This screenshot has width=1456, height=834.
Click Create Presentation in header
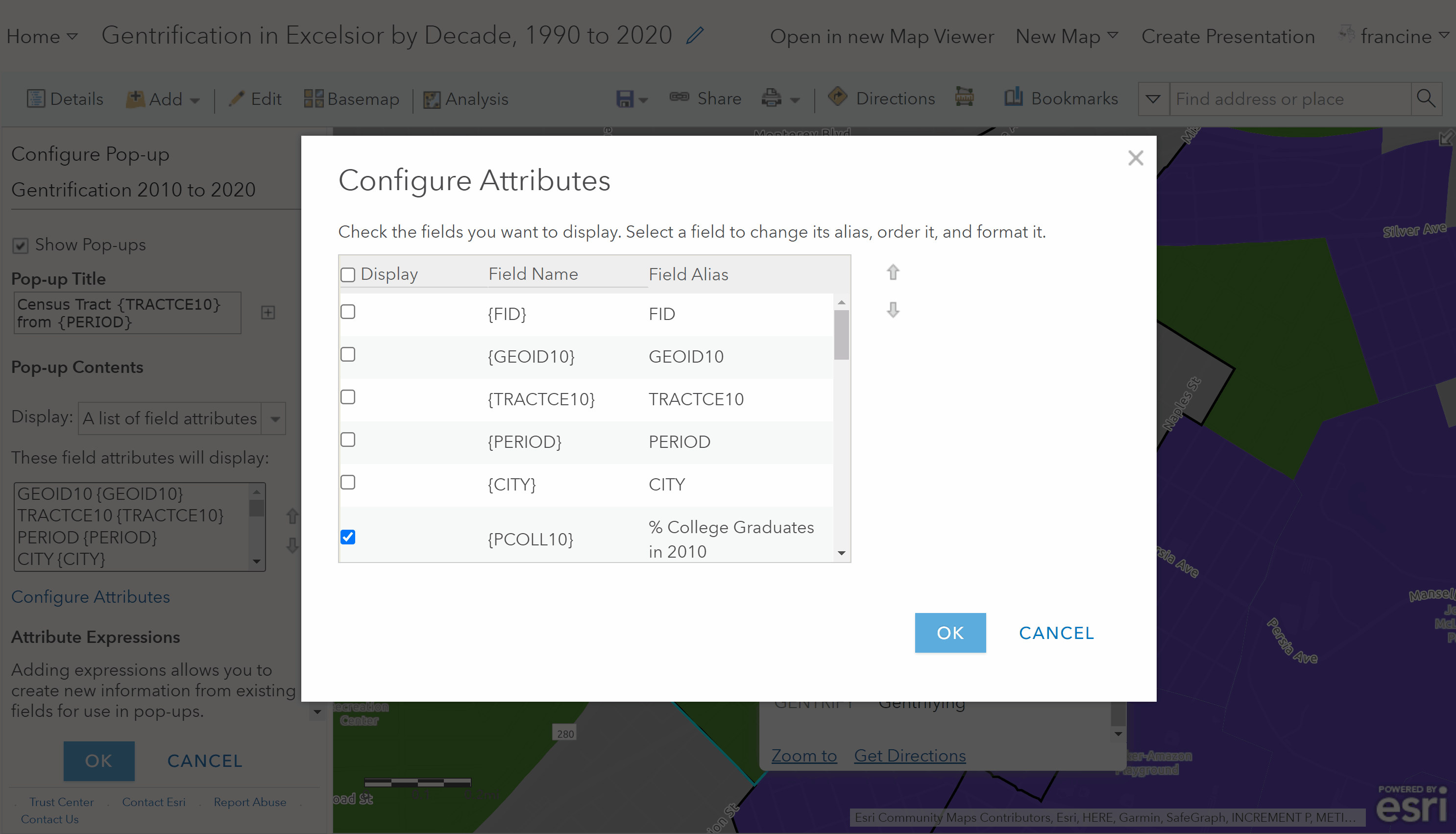[1228, 36]
